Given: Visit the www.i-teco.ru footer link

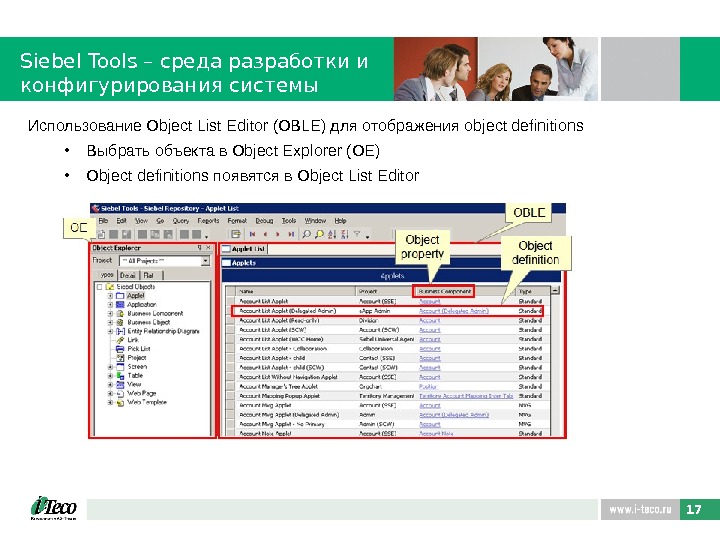Looking at the screenshot, I should tap(640, 509).
